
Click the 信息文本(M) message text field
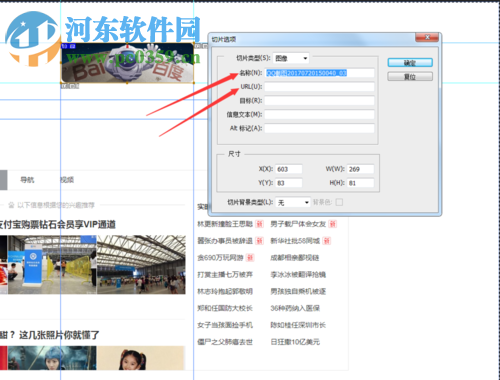[319, 115]
